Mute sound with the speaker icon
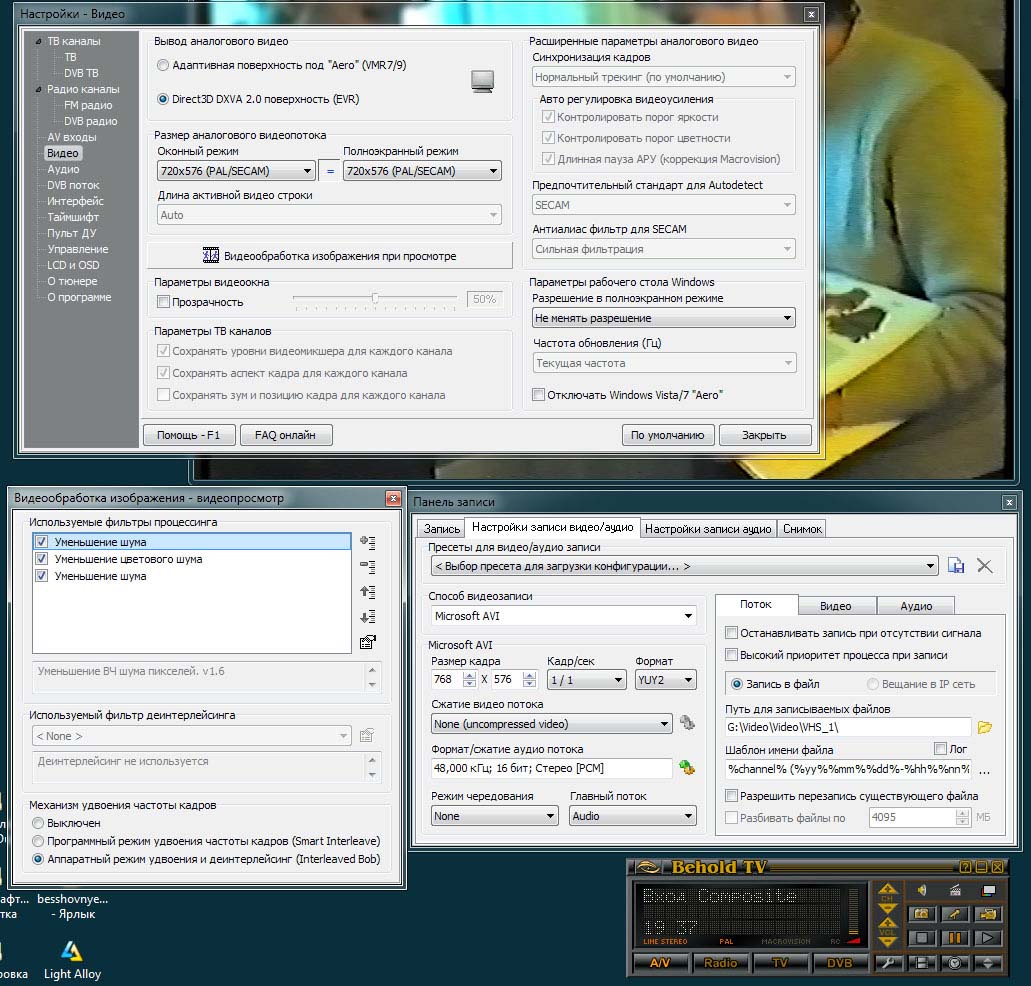This screenshot has height=986, width=1031. [921, 890]
